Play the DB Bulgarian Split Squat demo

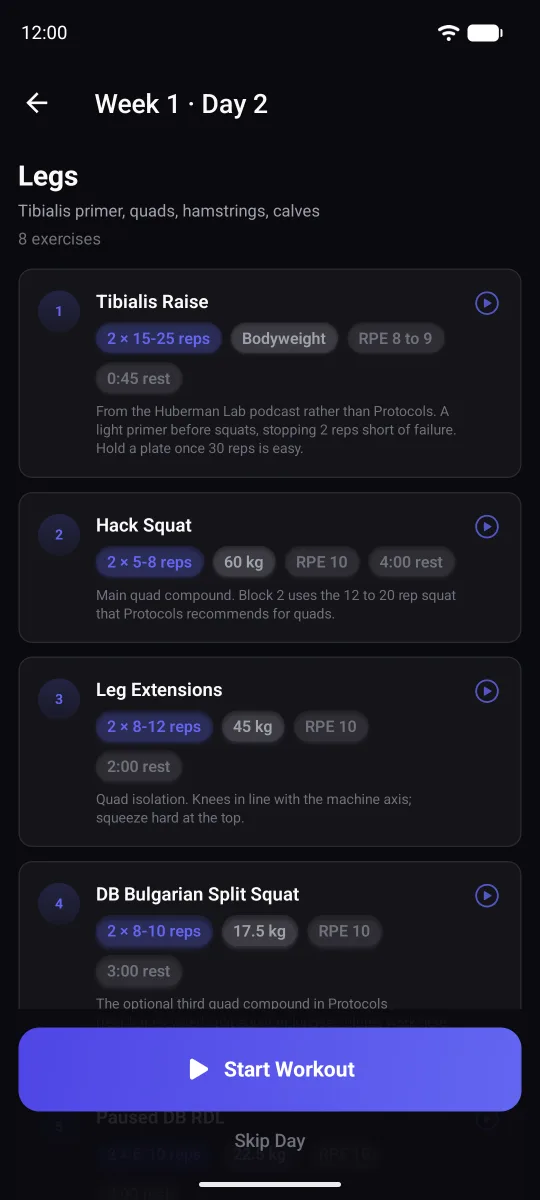tap(487, 895)
